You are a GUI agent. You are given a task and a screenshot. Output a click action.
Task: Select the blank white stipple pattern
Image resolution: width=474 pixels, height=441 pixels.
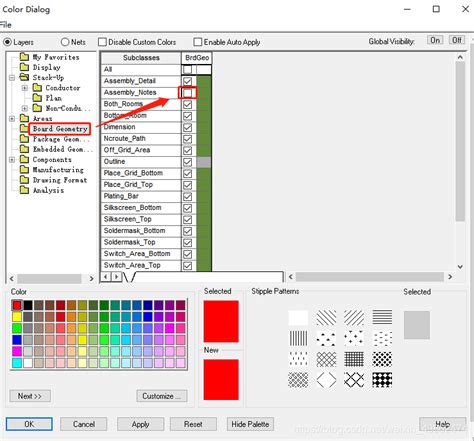(298, 317)
